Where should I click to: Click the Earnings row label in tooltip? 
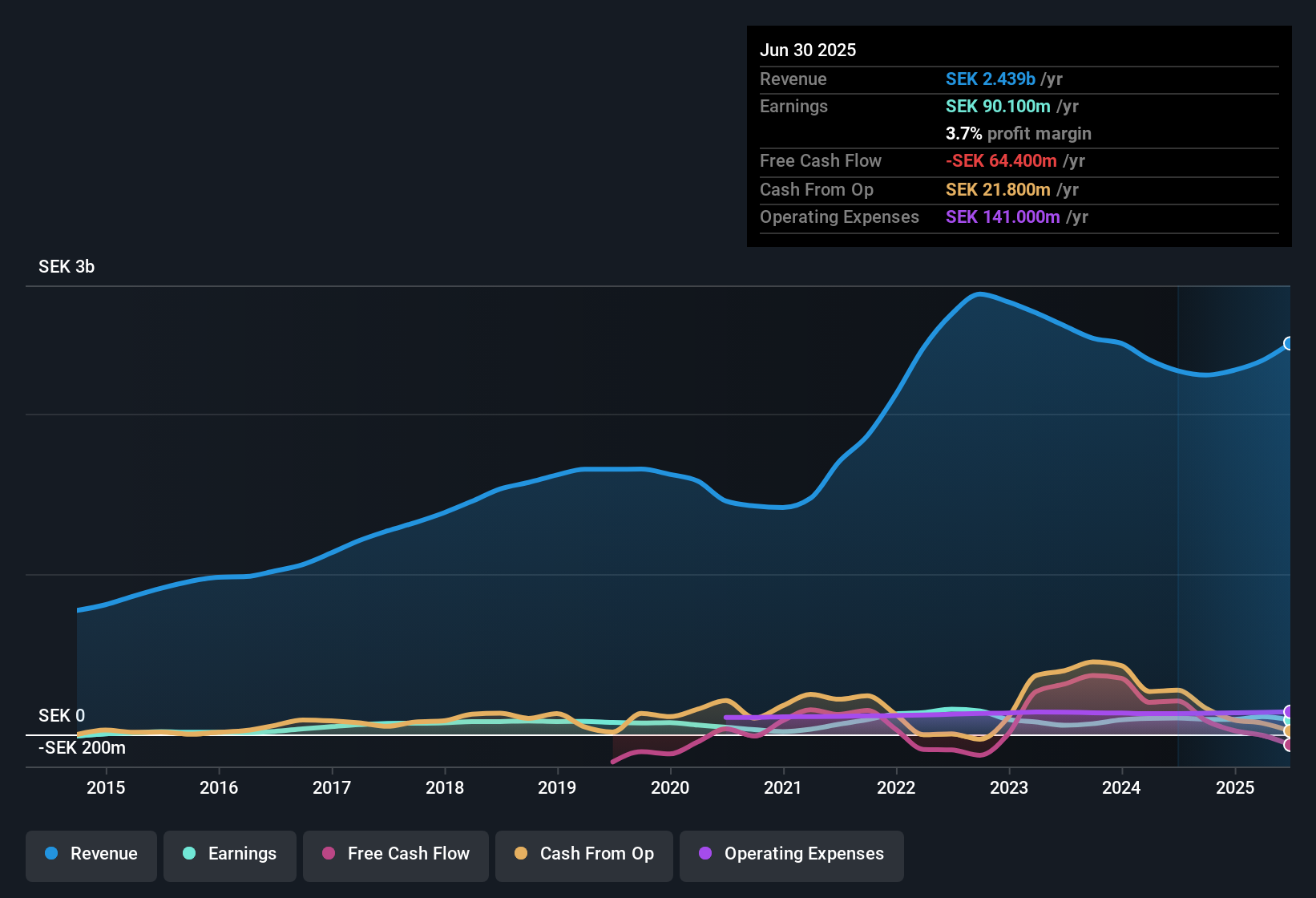click(x=793, y=106)
